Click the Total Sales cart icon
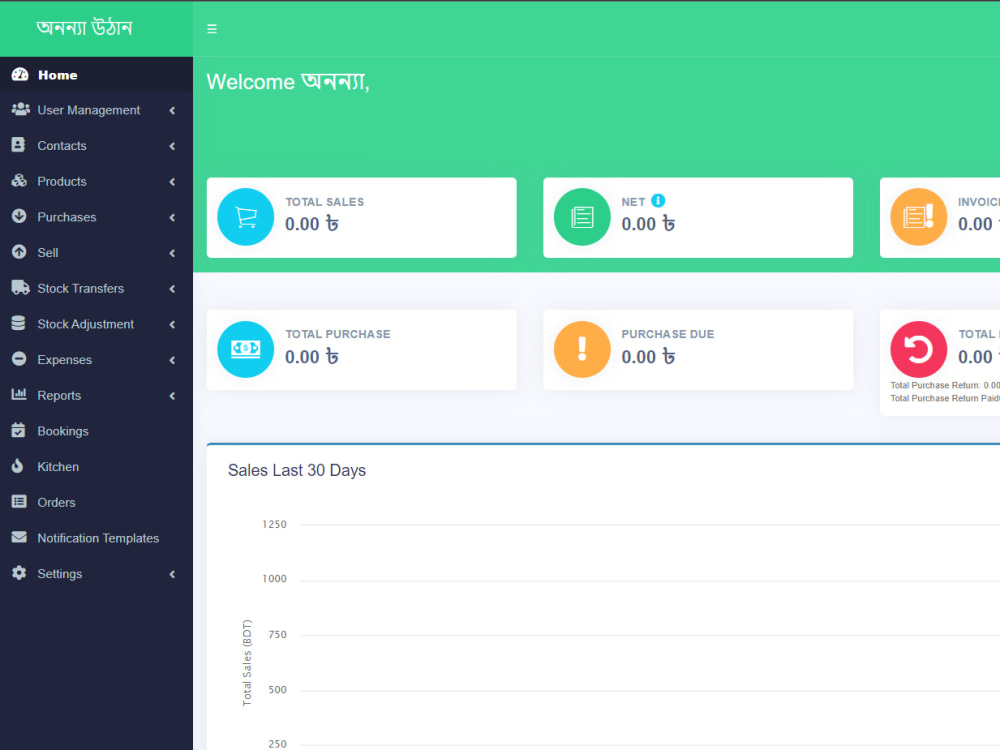Screen dimensions: 1000x750 click(x=246, y=217)
